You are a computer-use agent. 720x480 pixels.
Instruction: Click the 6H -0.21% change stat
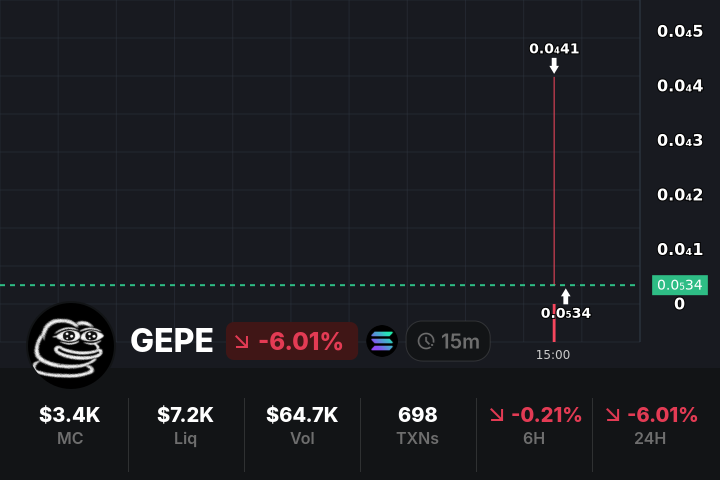click(534, 425)
